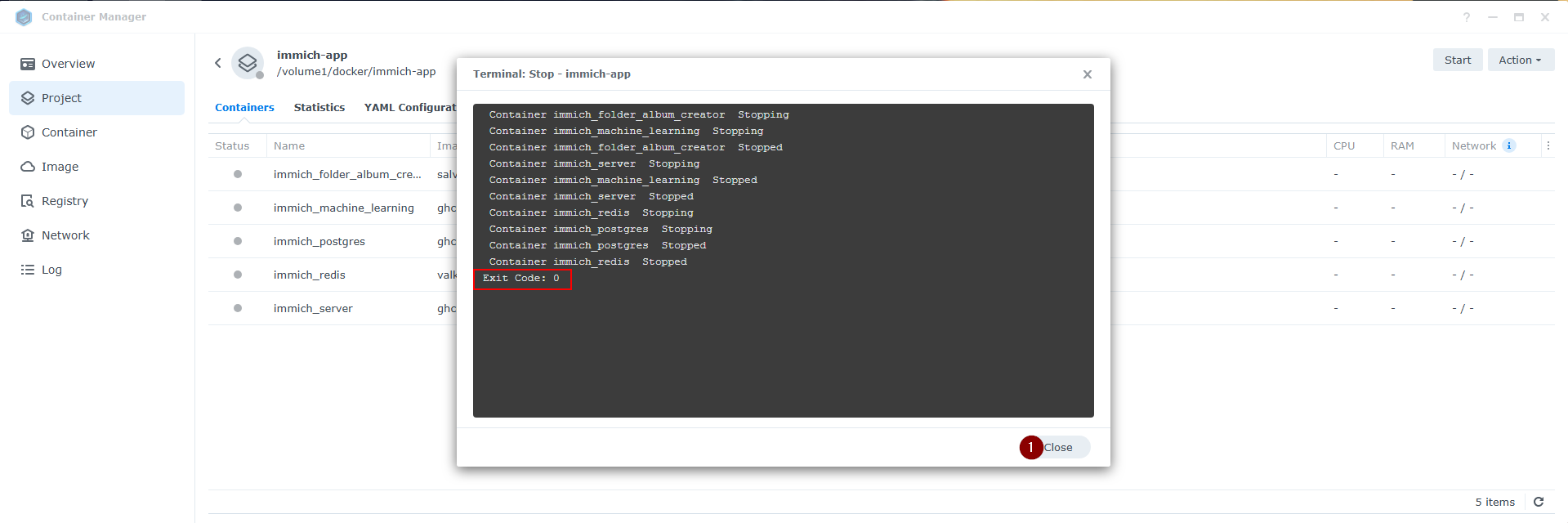Open the Network sidebar icon

28,235
